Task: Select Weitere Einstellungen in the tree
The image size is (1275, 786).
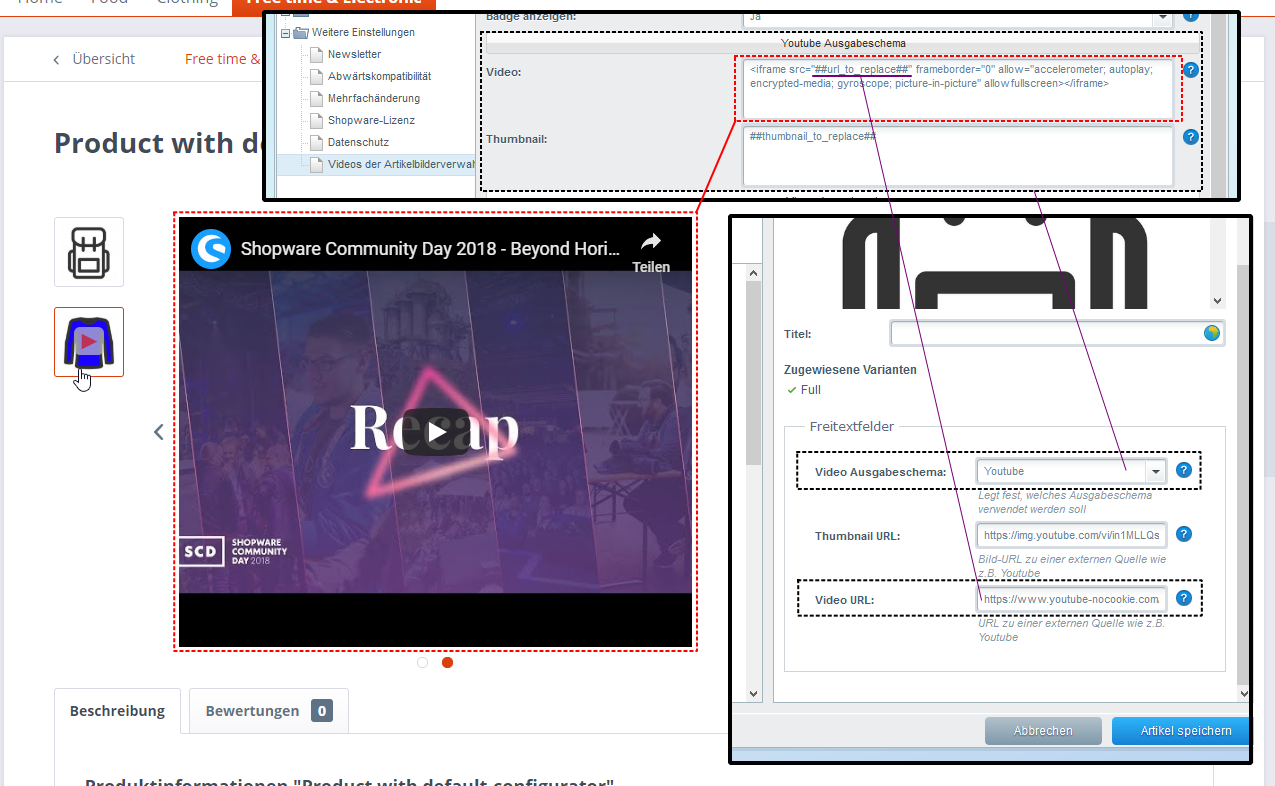Action: click(363, 32)
